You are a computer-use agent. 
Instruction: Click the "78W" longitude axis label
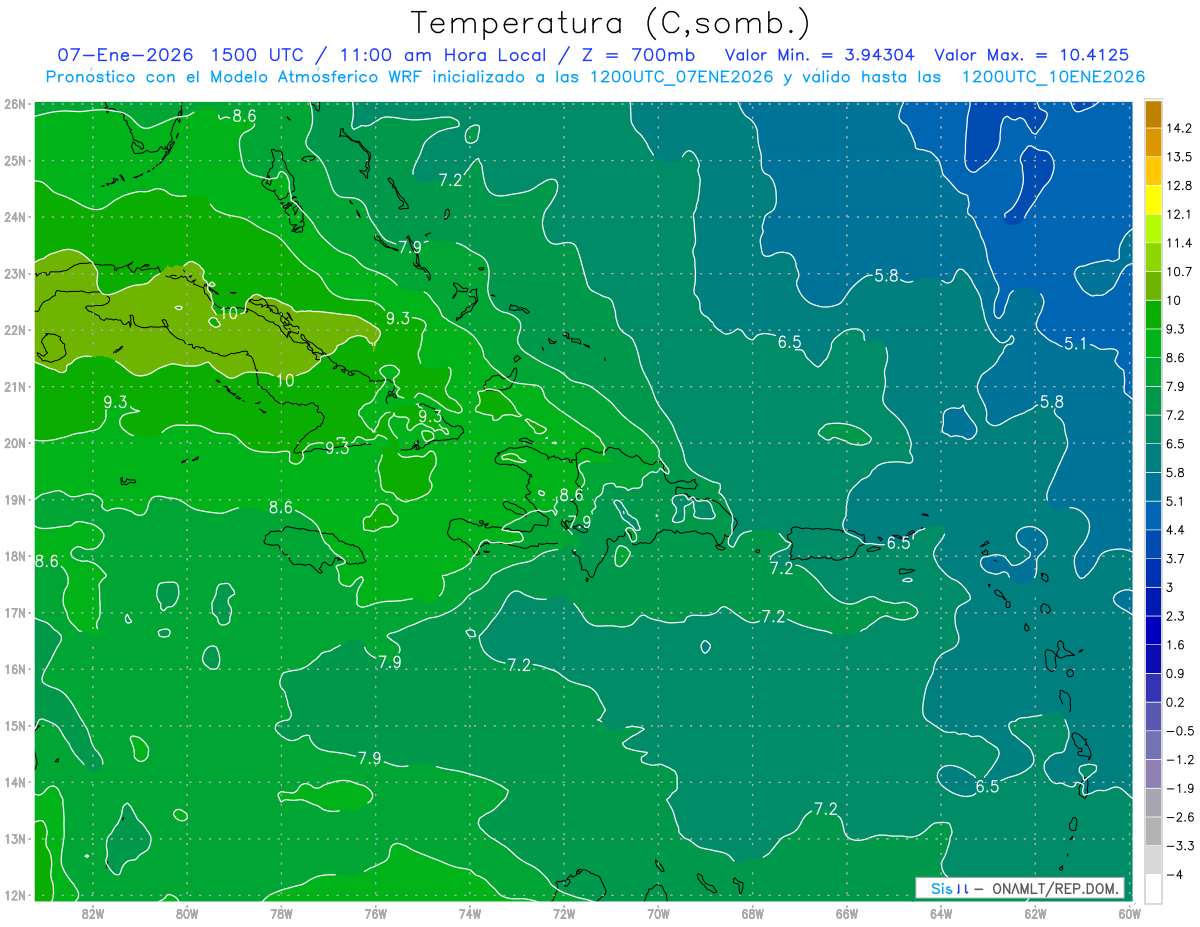point(281,913)
